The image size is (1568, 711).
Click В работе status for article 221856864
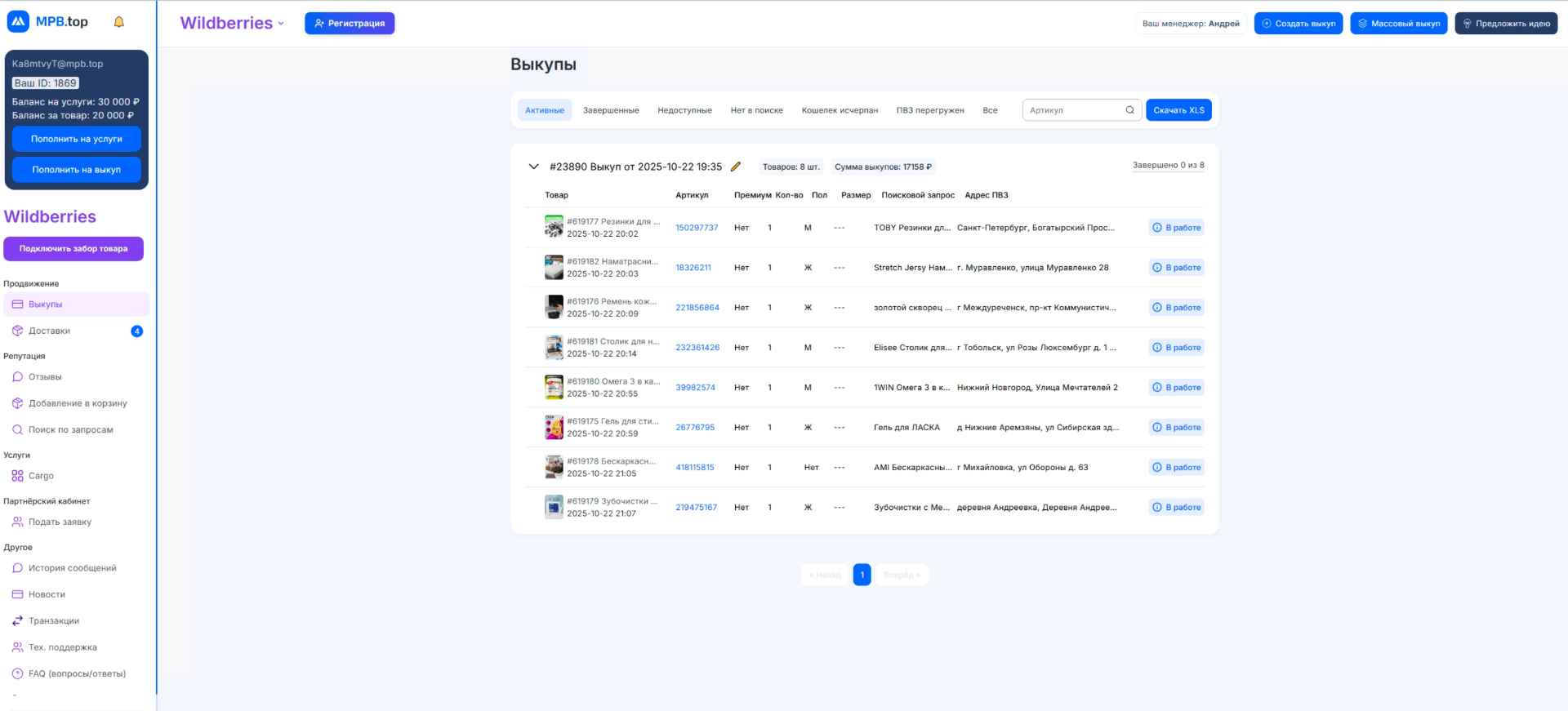1176,308
